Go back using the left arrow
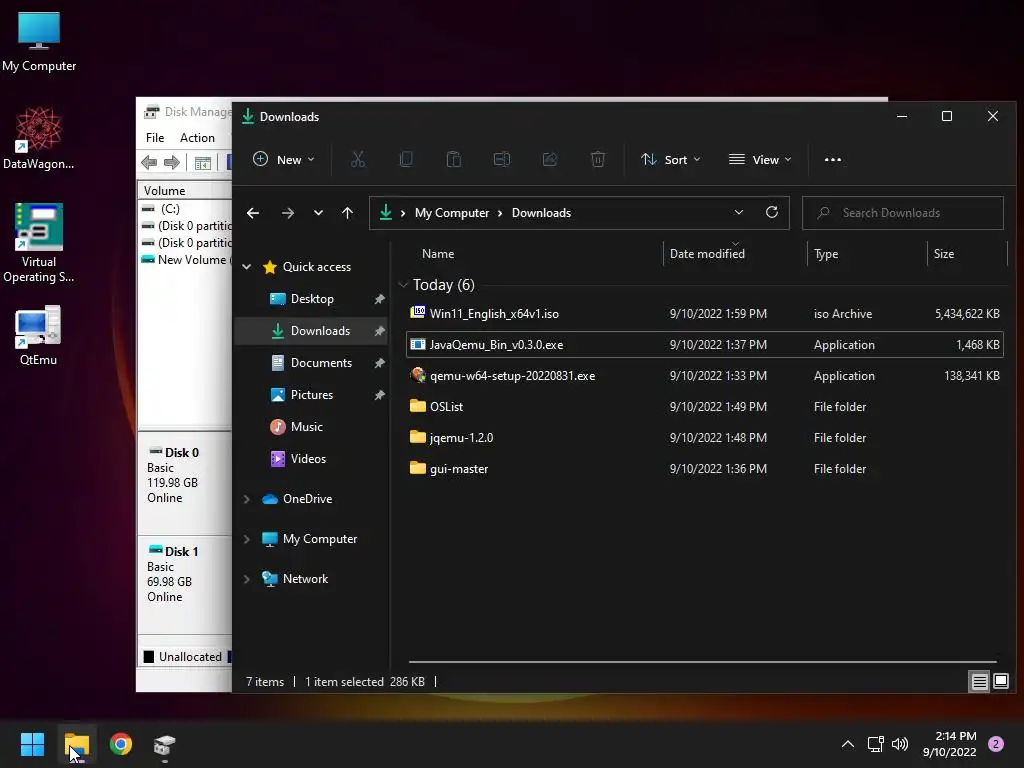1024x768 pixels. click(253, 213)
